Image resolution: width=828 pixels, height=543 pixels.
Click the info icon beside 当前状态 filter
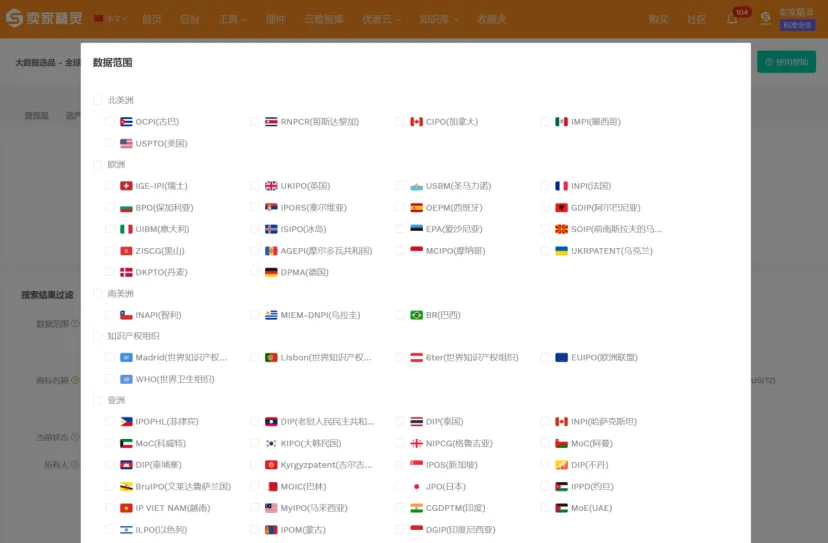pyautogui.click(x=75, y=437)
